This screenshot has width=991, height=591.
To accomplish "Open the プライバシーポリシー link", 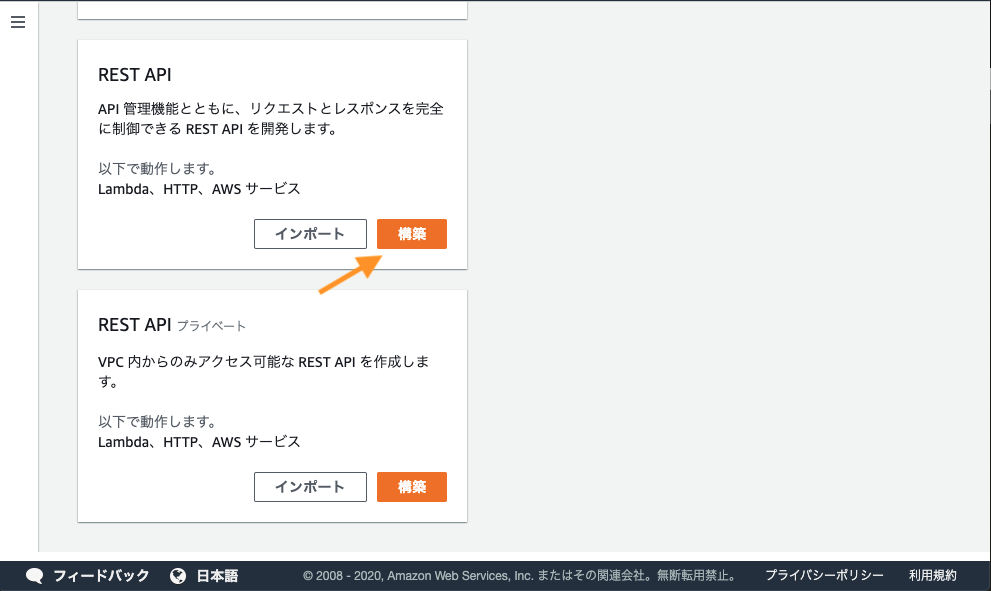I will 824,576.
